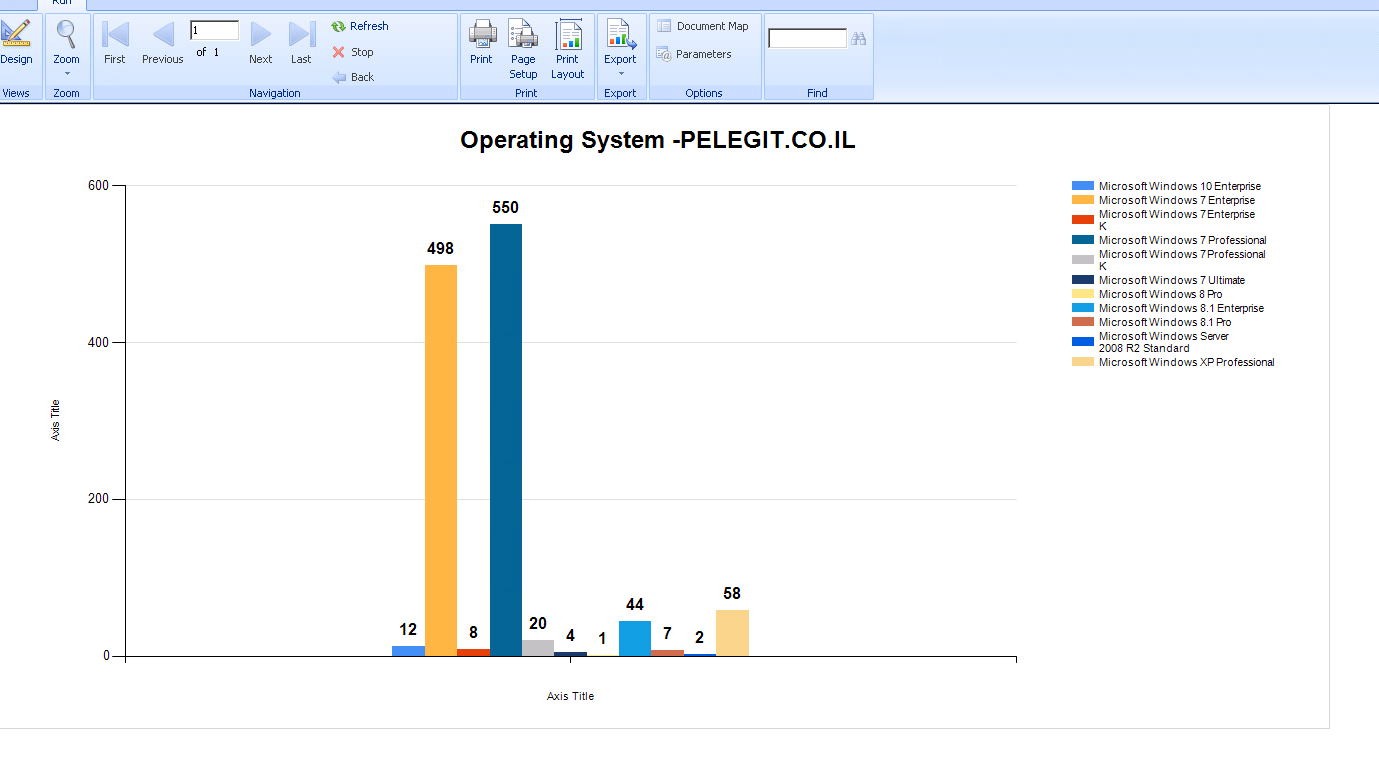Expand the Zoom dropdown arrow
The height and width of the screenshot is (775, 1379).
(66, 73)
